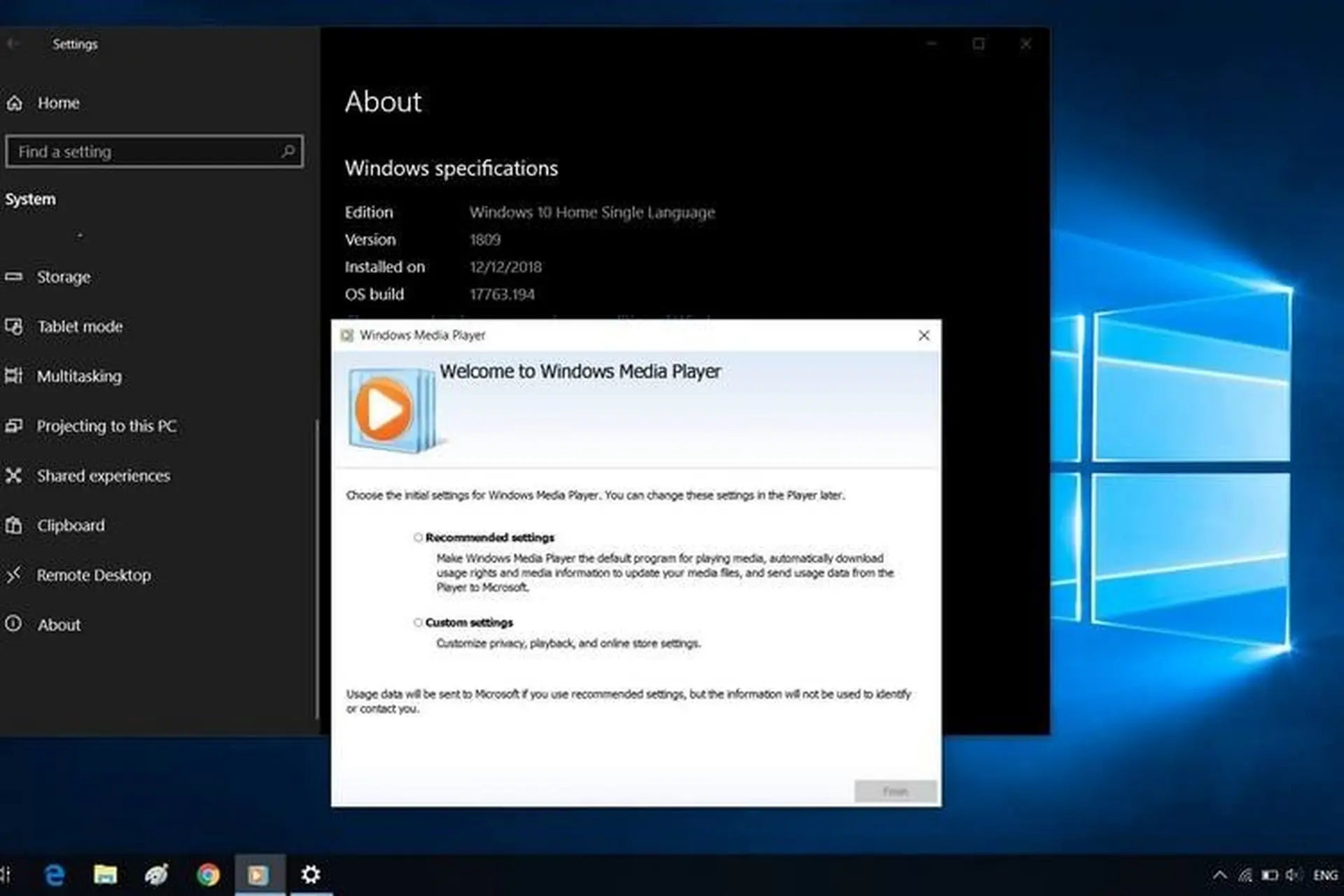Click the greyed Finish button
The width and height of the screenshot is (1344, 896).
pos(895,791)
